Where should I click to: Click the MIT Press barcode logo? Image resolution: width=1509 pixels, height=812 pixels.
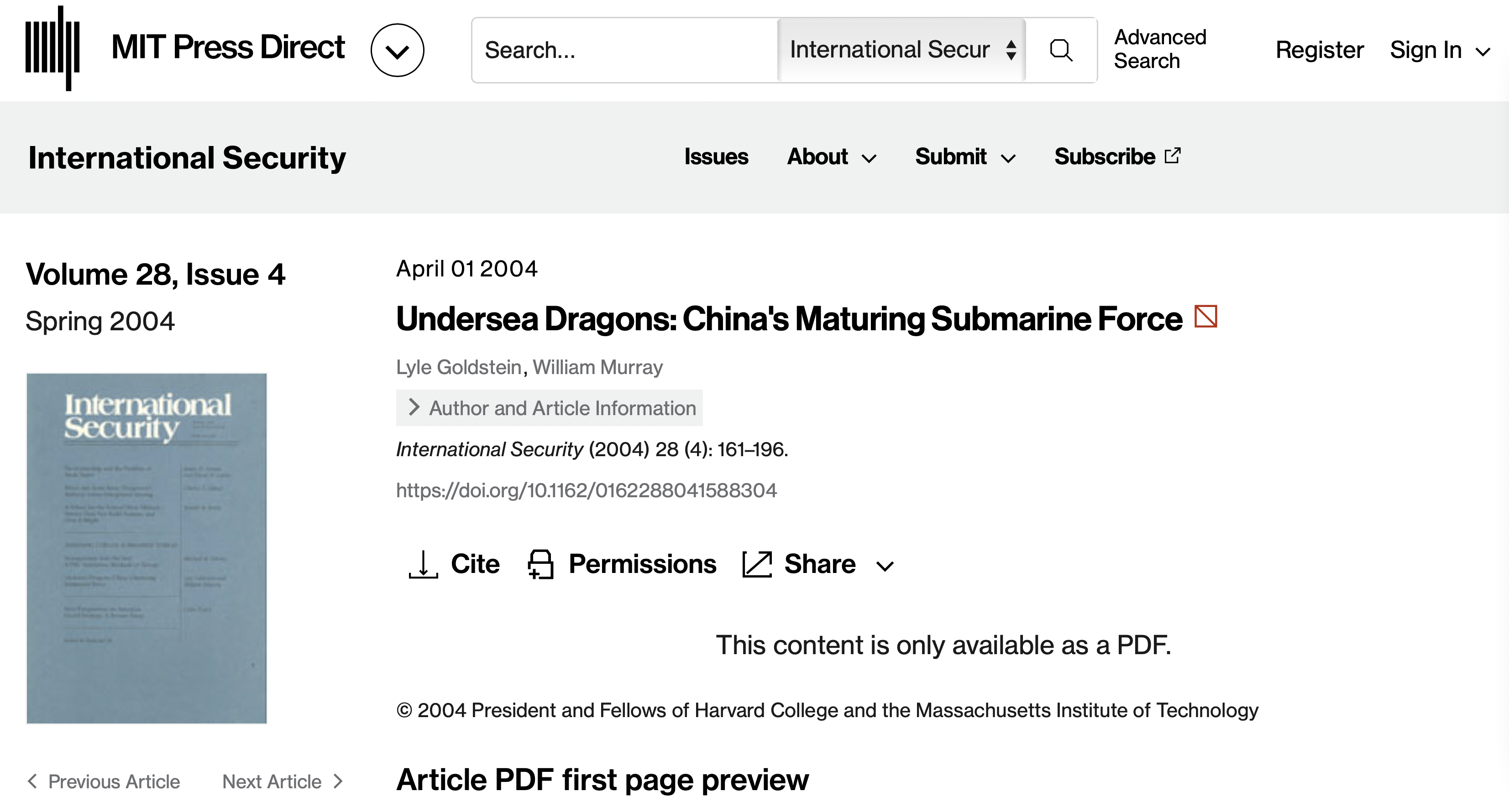coord(52,49)
